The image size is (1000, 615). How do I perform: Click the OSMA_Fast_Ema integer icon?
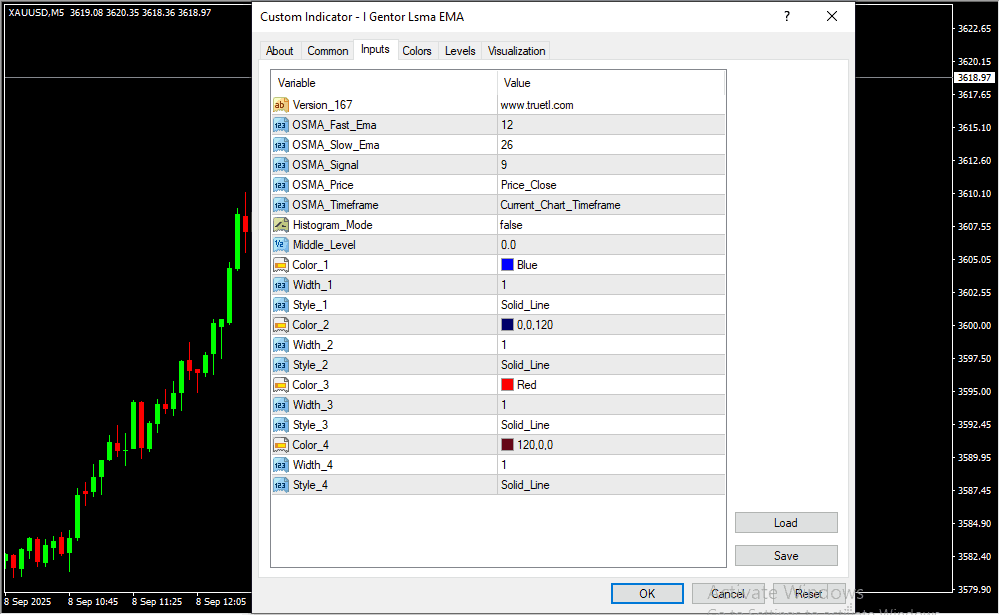click(x=281, y=125)
